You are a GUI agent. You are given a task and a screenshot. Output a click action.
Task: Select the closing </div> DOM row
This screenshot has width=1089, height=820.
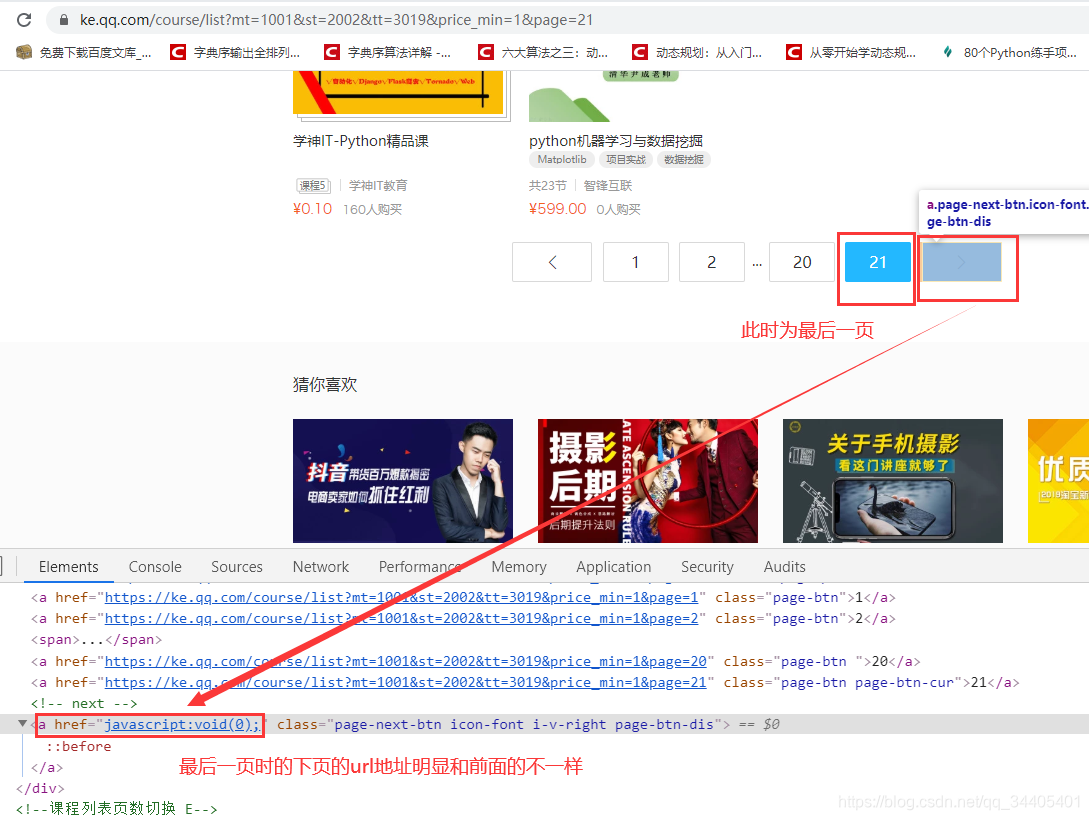pos(40,788)
